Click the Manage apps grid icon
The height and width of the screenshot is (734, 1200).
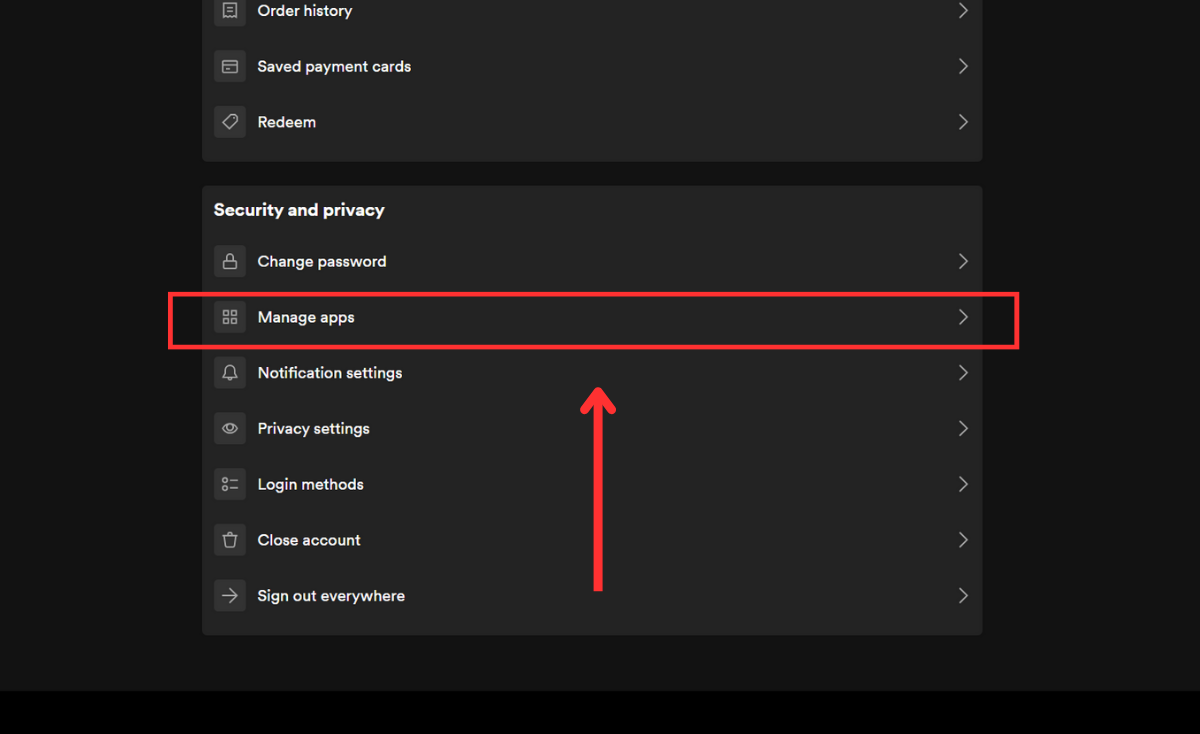[x=230, y=317]
